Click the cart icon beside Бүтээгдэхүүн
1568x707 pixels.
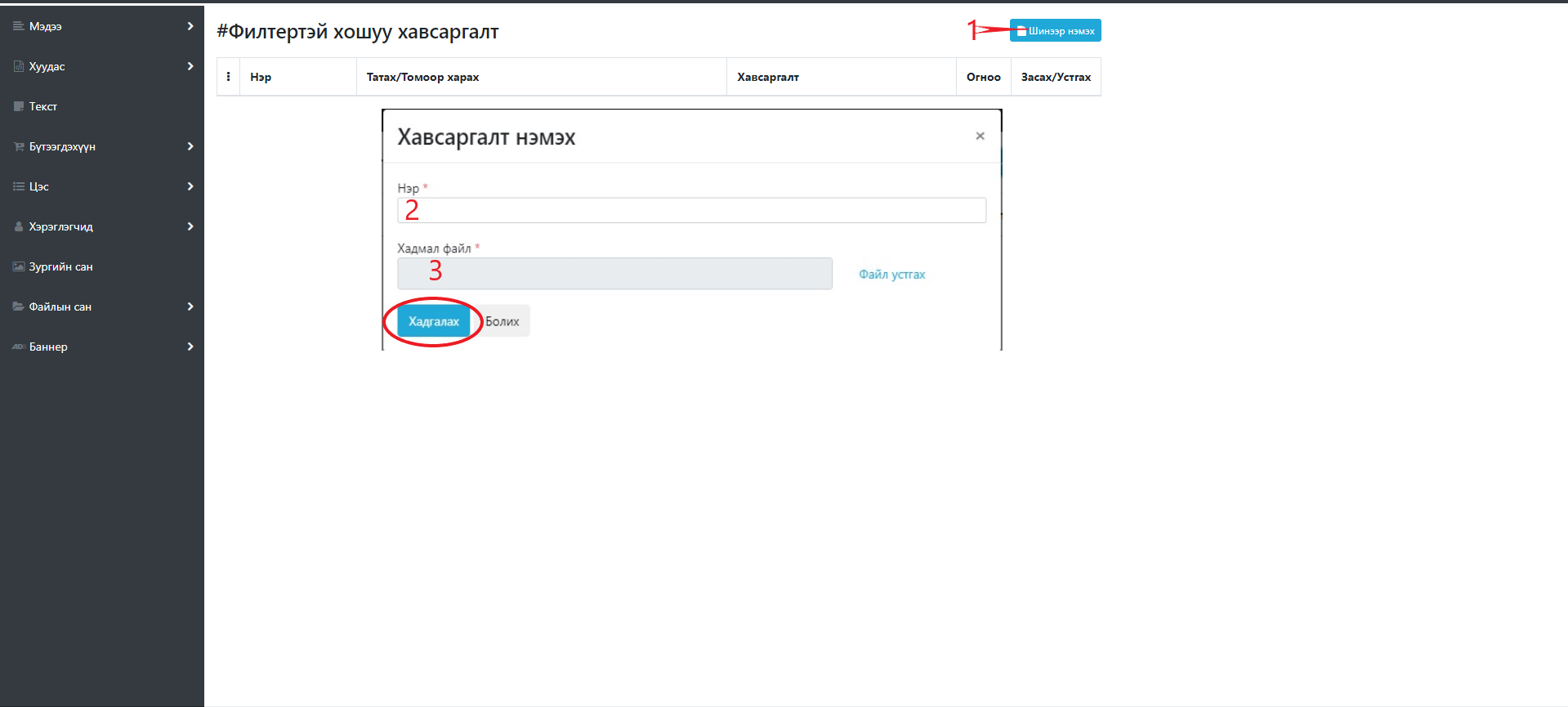[18, 146]
